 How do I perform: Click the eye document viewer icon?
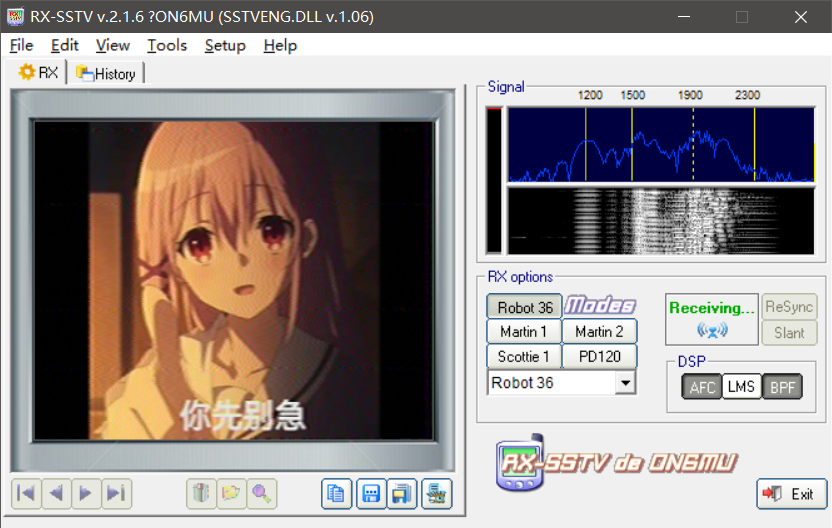[437, 494]
